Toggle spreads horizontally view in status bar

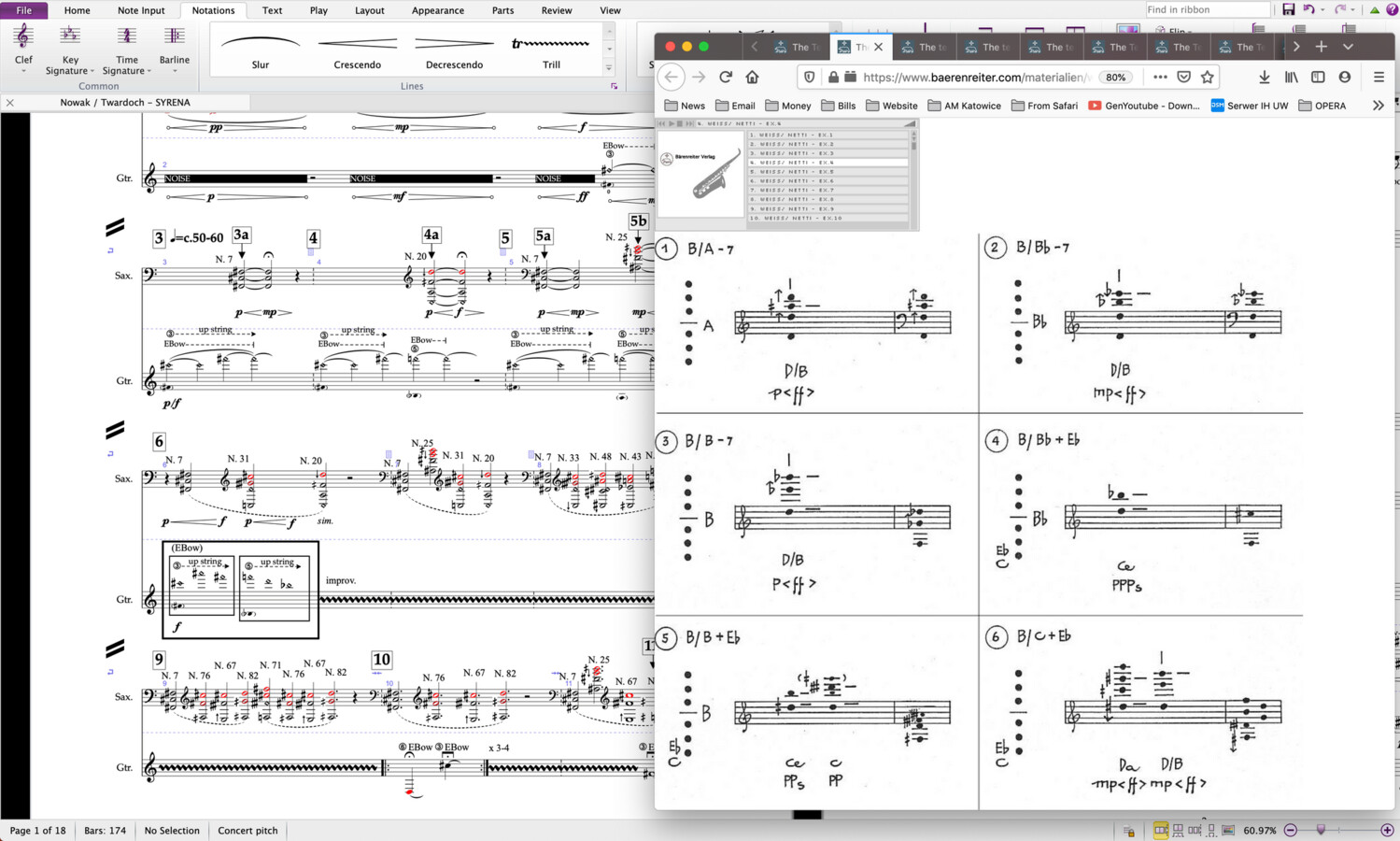pyautogui.click(x=1160, y=830)
